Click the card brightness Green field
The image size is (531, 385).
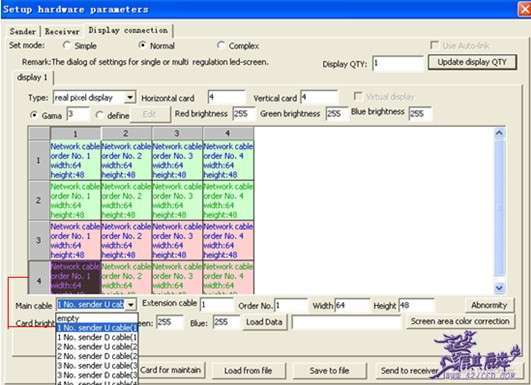[170, 322]
